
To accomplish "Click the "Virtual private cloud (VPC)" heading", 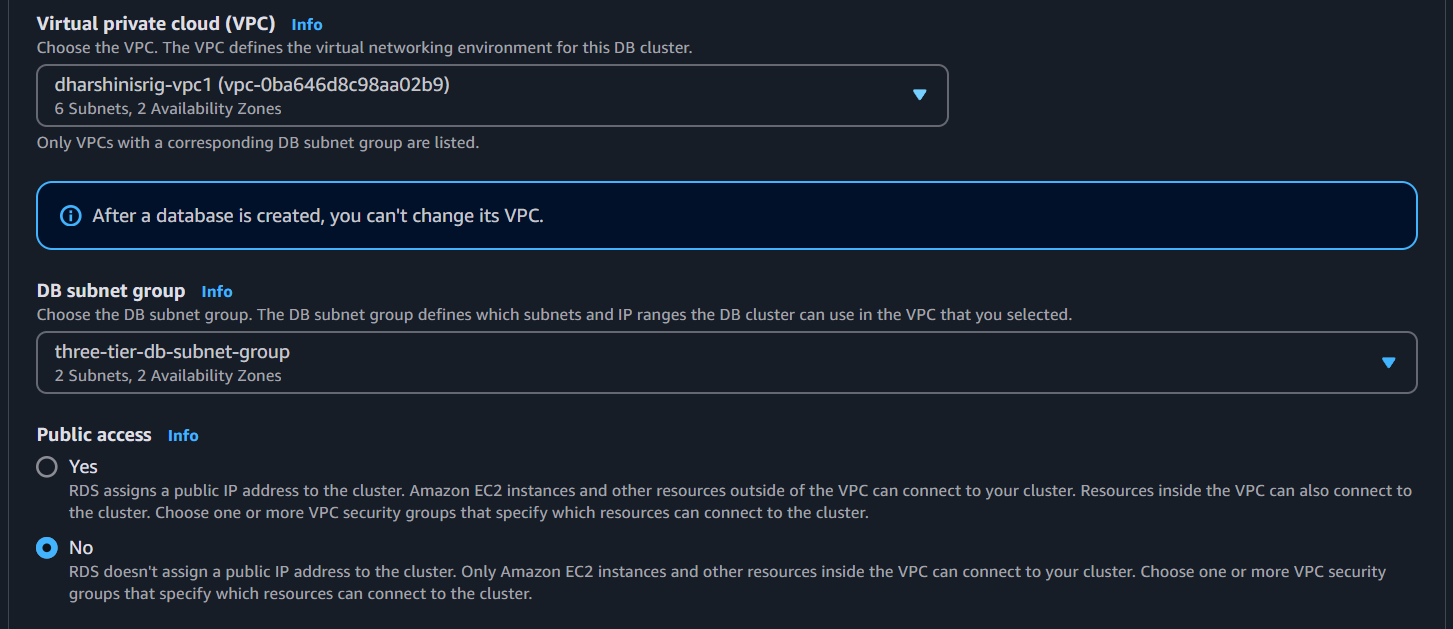I will click(159, 23).
